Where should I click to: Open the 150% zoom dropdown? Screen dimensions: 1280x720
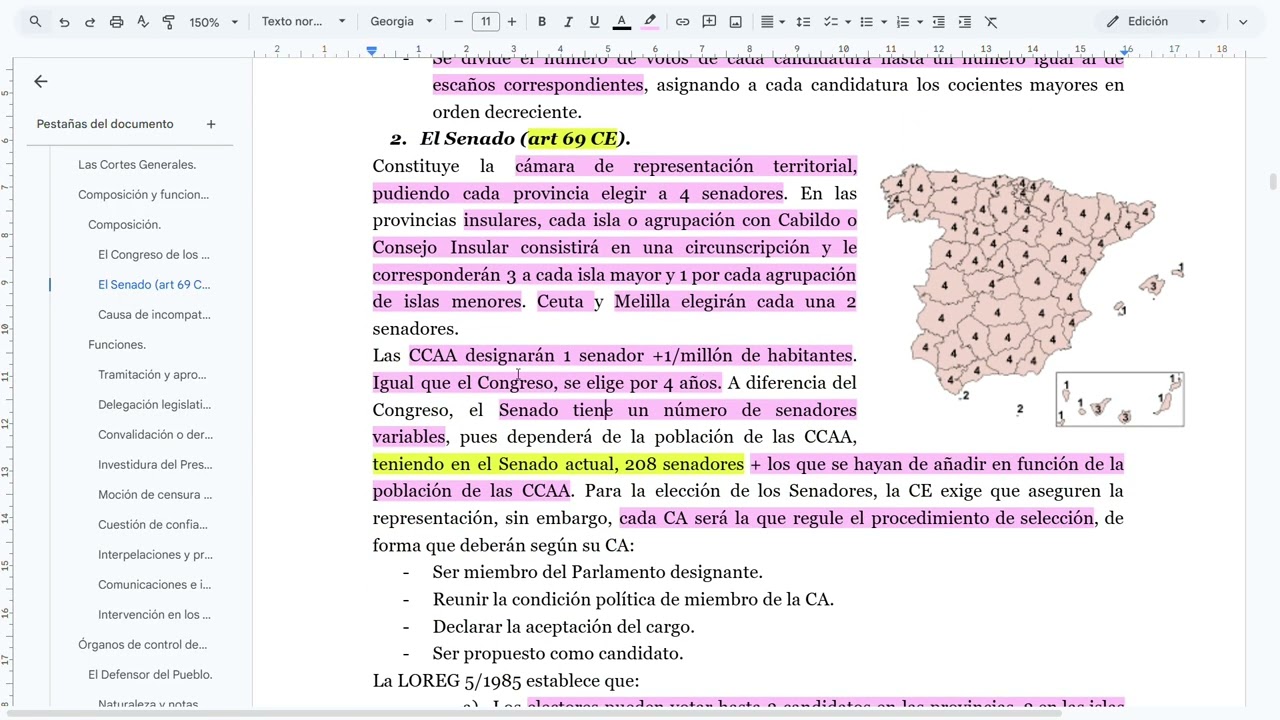point(214,21)
